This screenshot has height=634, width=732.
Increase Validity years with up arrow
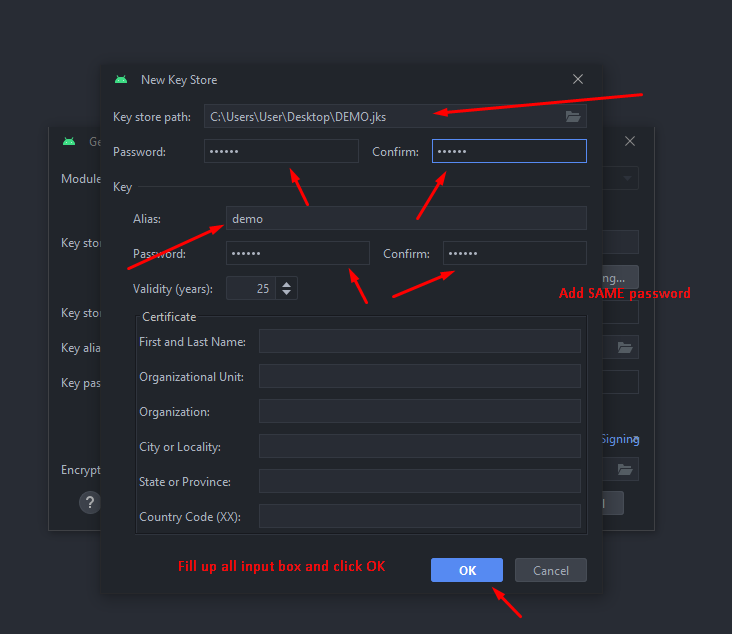pos(287,283)
